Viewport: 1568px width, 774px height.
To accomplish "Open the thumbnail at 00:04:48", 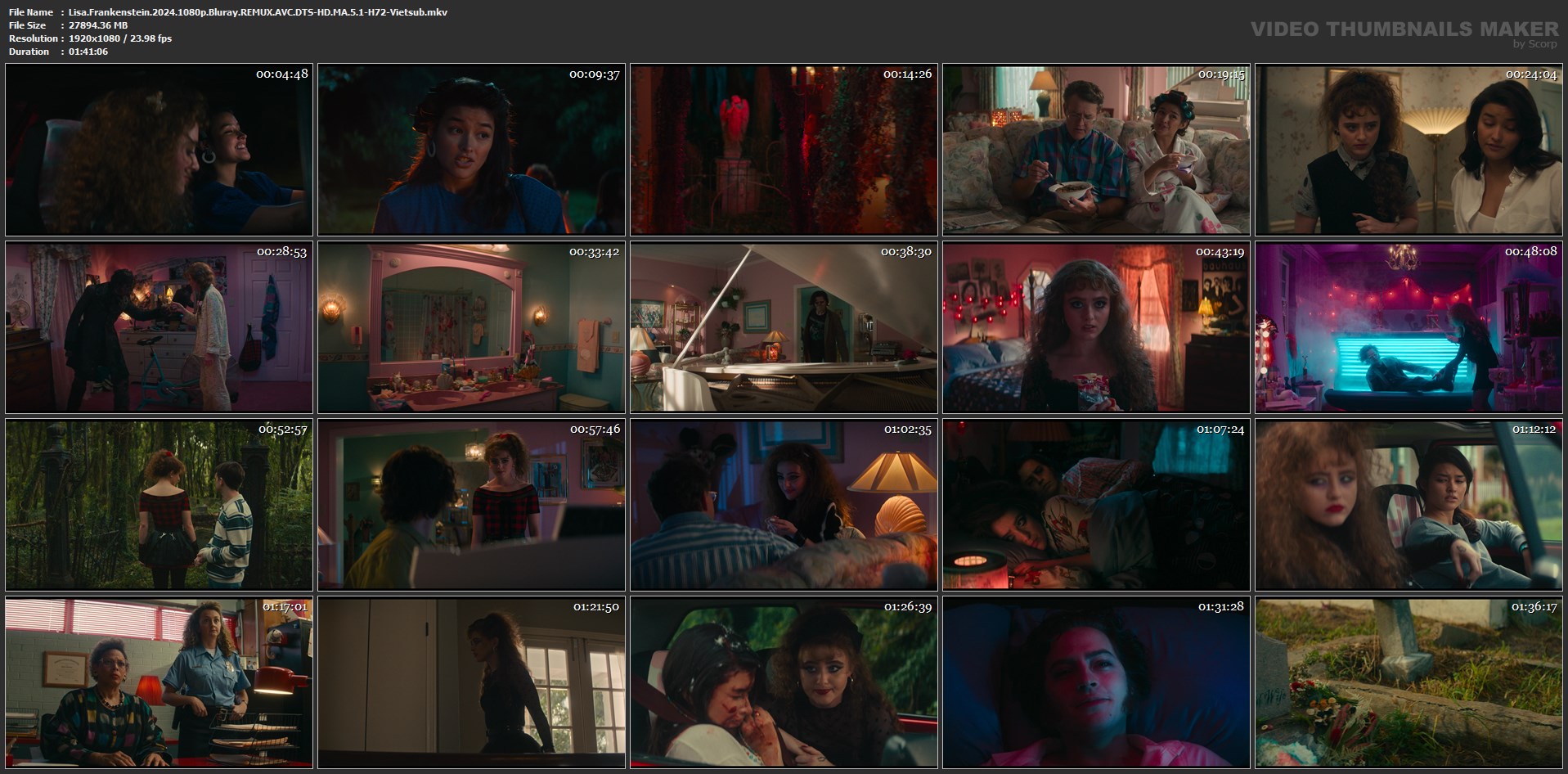I will 159,150.
